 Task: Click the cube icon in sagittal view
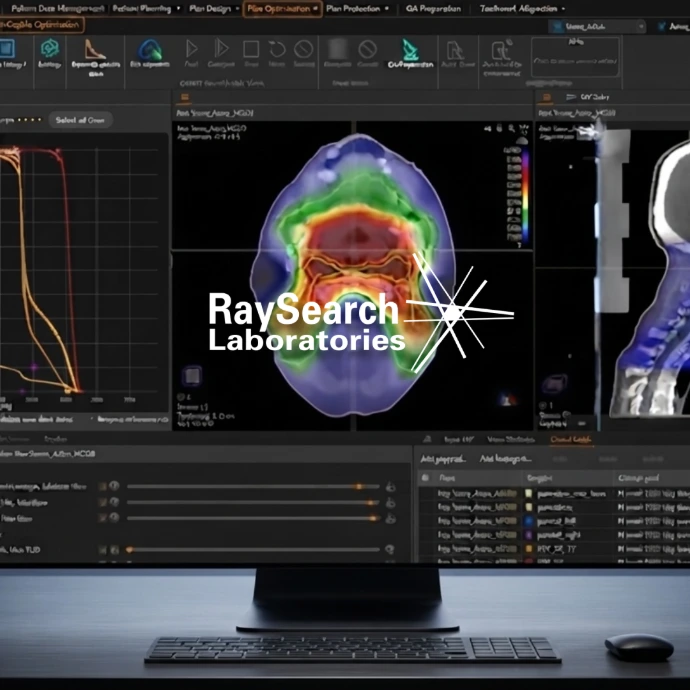555,384
